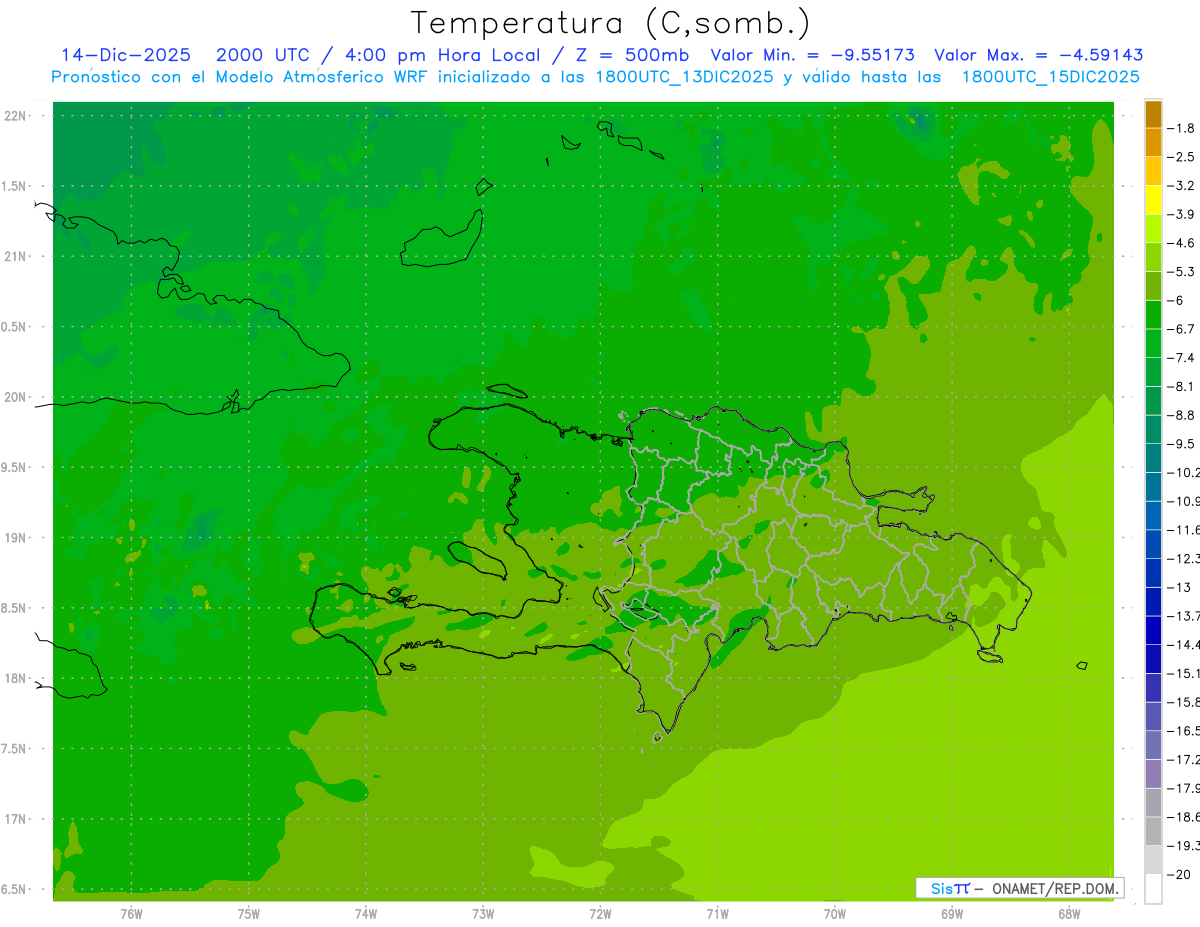The width and height of the screenshot is (1200, 927).
Task: Click the '-3.2' color scale label
Action: tap(1182, 186)
